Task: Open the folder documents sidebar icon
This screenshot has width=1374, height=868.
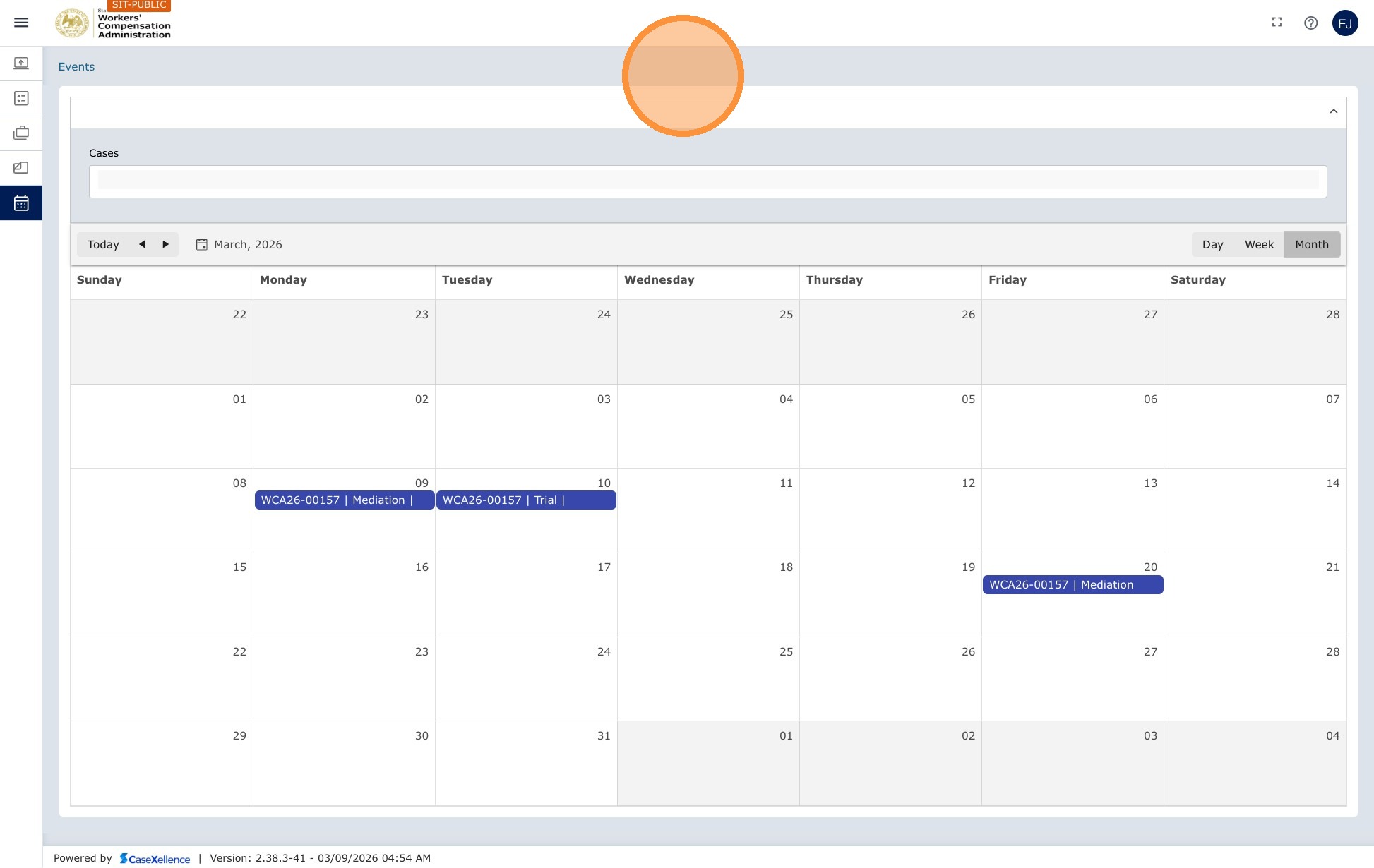Action: (x=21, y=168)
